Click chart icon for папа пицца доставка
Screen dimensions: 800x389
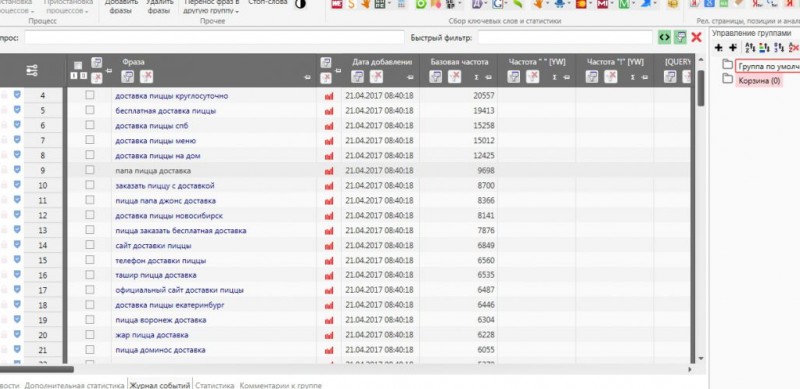[x=329, y=171]
